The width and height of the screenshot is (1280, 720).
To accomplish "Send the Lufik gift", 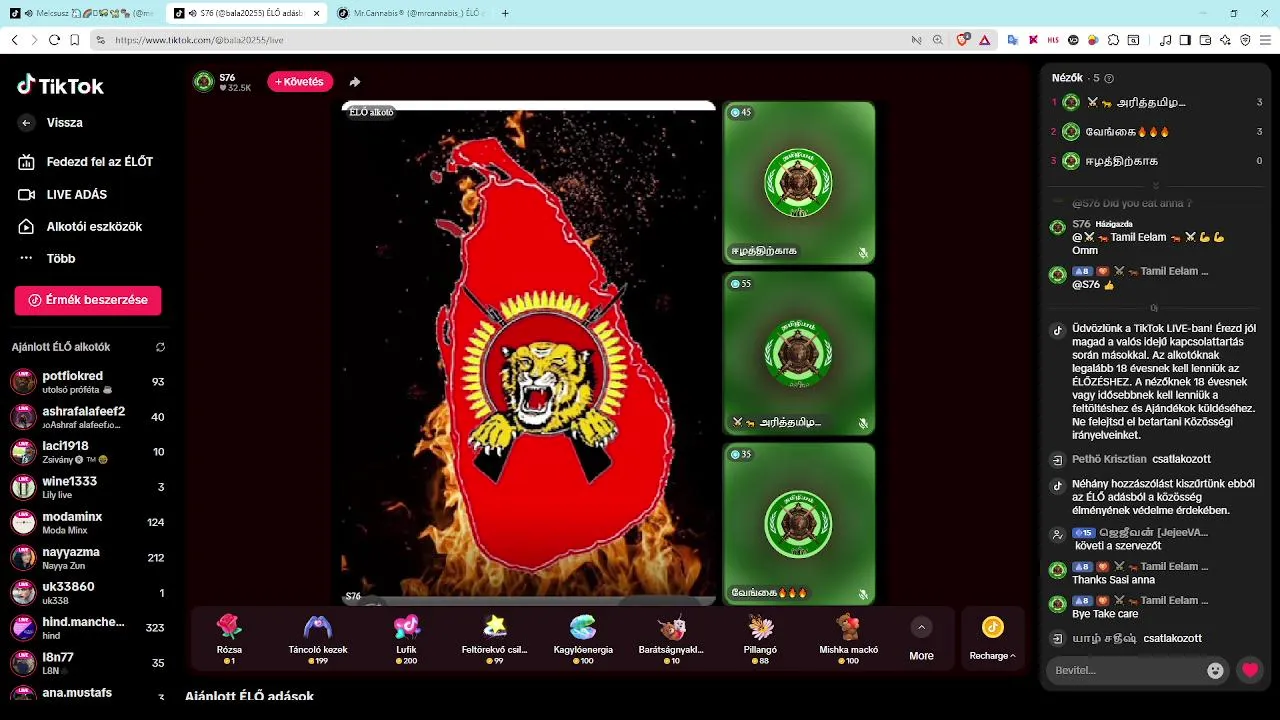I will 406,639.
